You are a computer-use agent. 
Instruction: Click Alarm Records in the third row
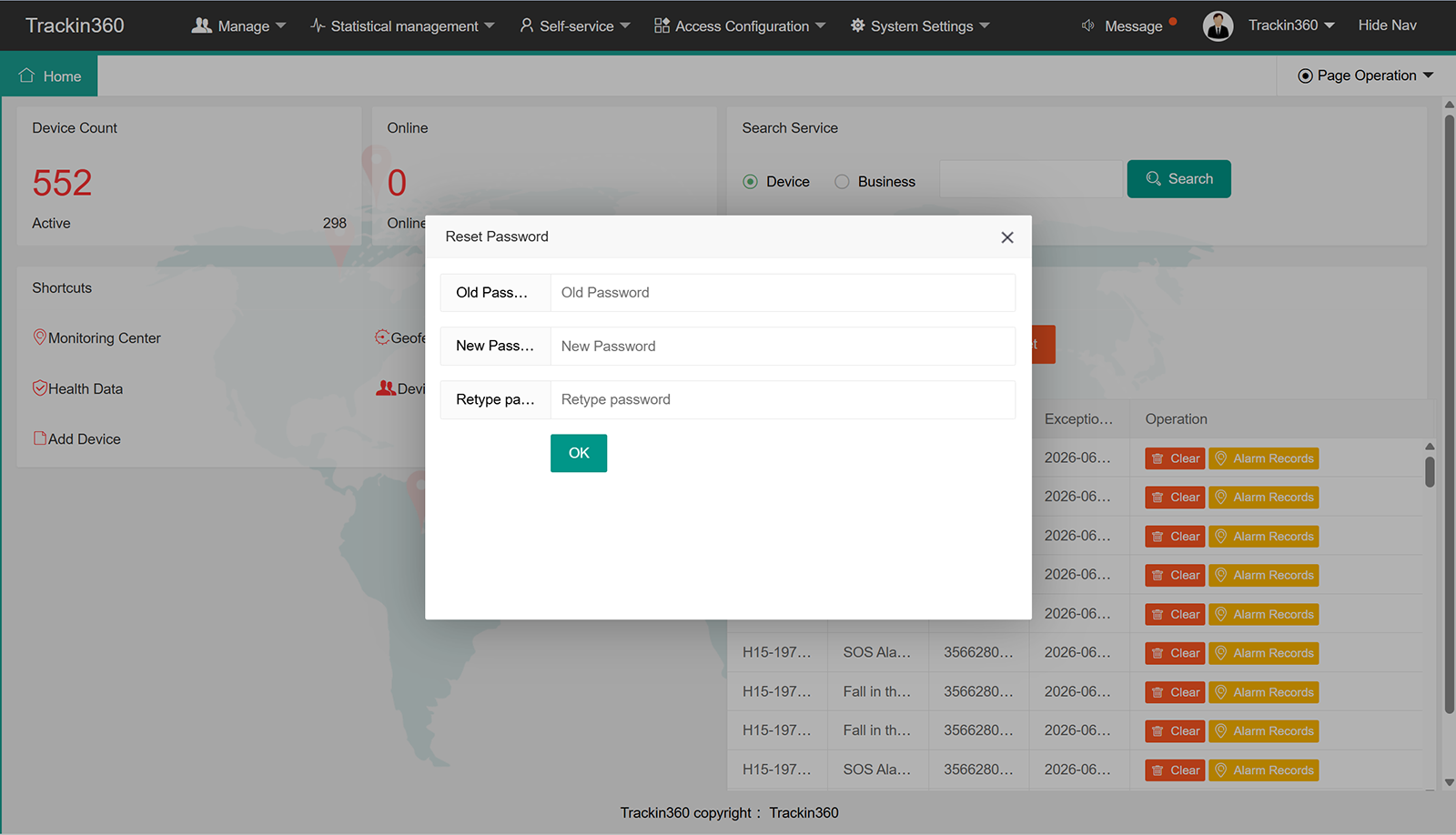pyautogui.click(x=1264, y=537)
